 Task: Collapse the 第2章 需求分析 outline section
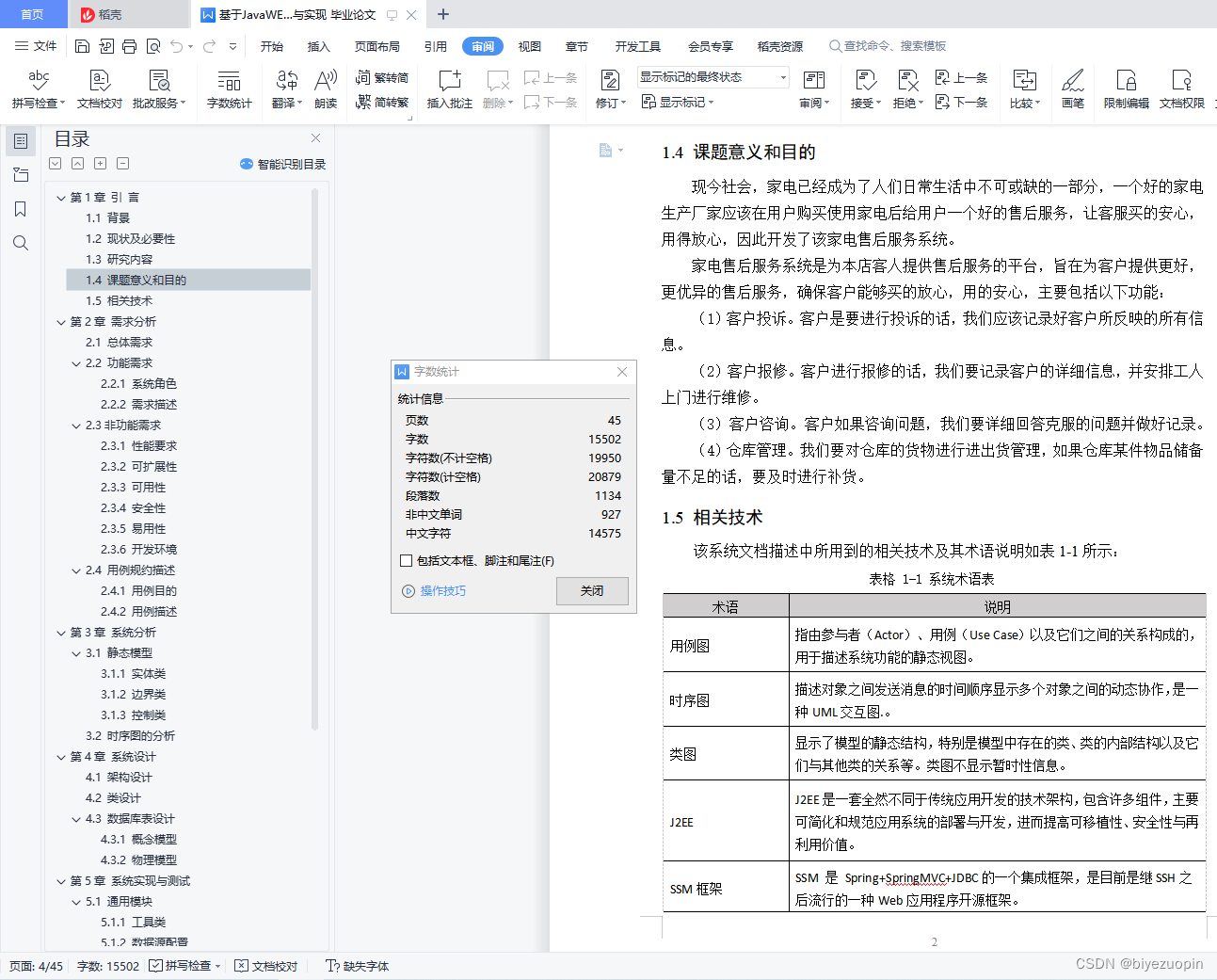(60, 321)
